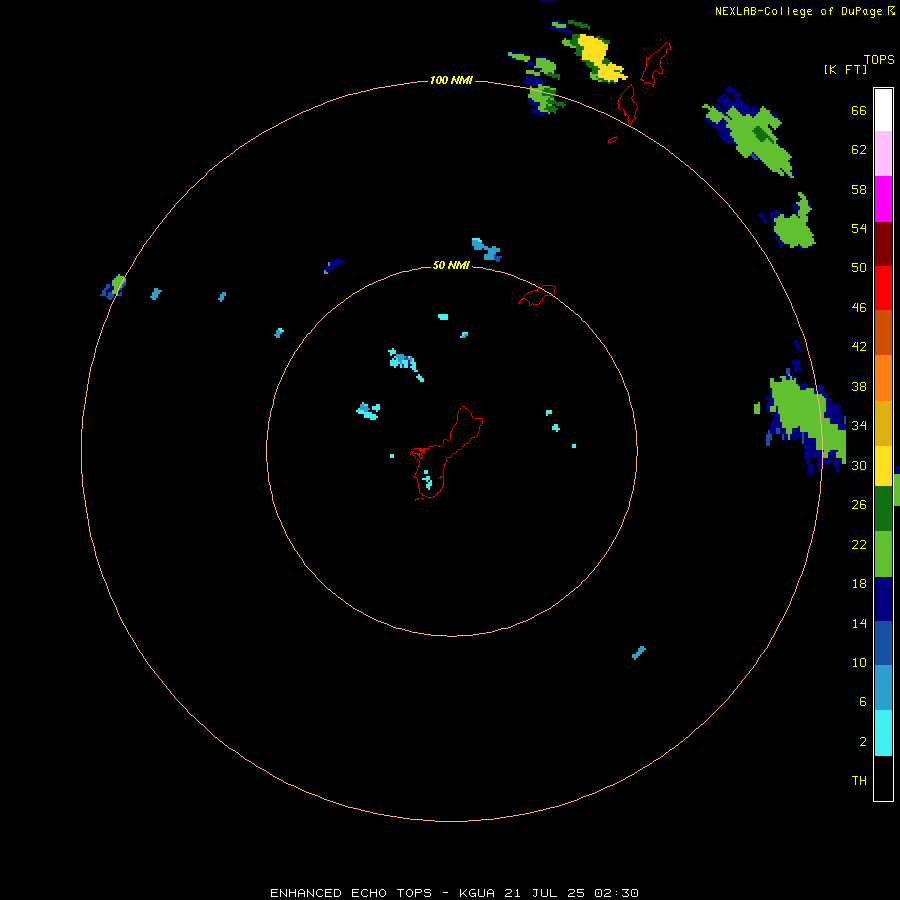Click the legend value 42
This screenshot has height=900, width=900.
click(859, 347)
